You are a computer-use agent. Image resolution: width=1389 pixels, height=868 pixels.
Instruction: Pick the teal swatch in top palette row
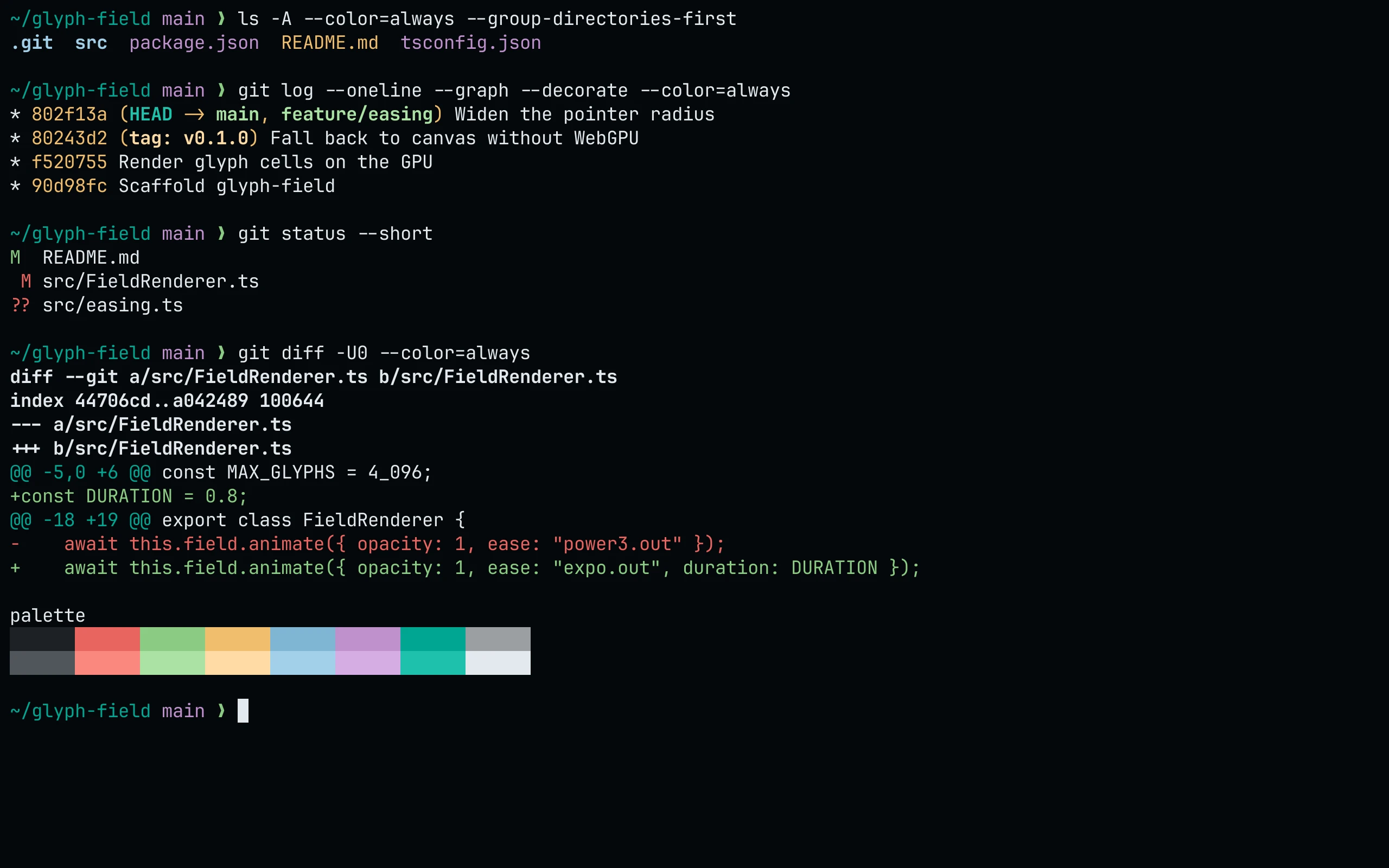pyautogui.click(x=433, y=639)
